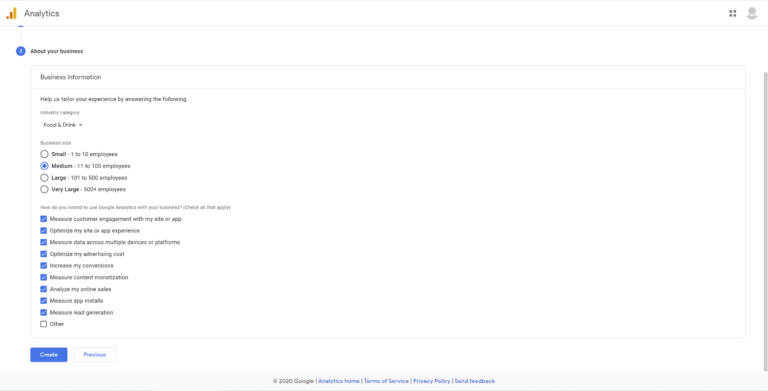Open the Privacy Policy link
The image size is (768, 391).
coord(432,381)
